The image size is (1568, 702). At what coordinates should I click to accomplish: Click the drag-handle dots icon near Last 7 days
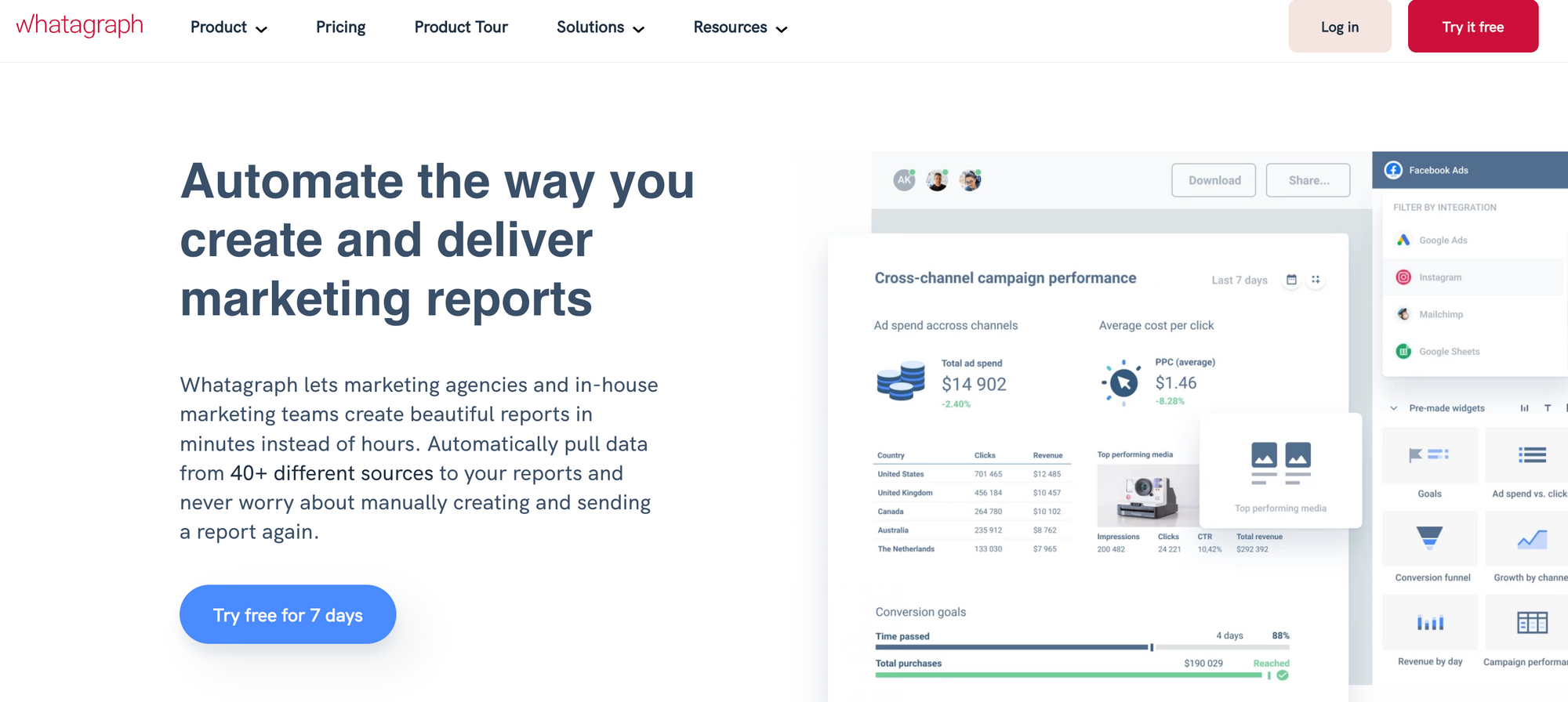[x=1316, y=280]
